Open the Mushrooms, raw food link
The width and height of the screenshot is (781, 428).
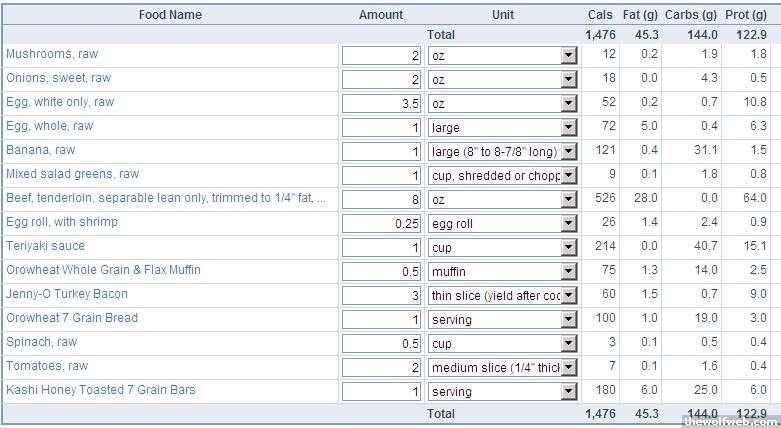tap(52, 54)
